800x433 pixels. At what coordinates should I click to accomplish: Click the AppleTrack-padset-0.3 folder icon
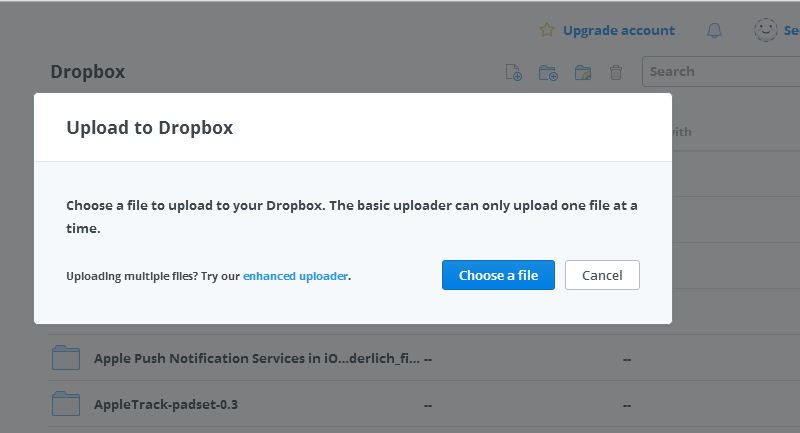click(x=66, y=404)
